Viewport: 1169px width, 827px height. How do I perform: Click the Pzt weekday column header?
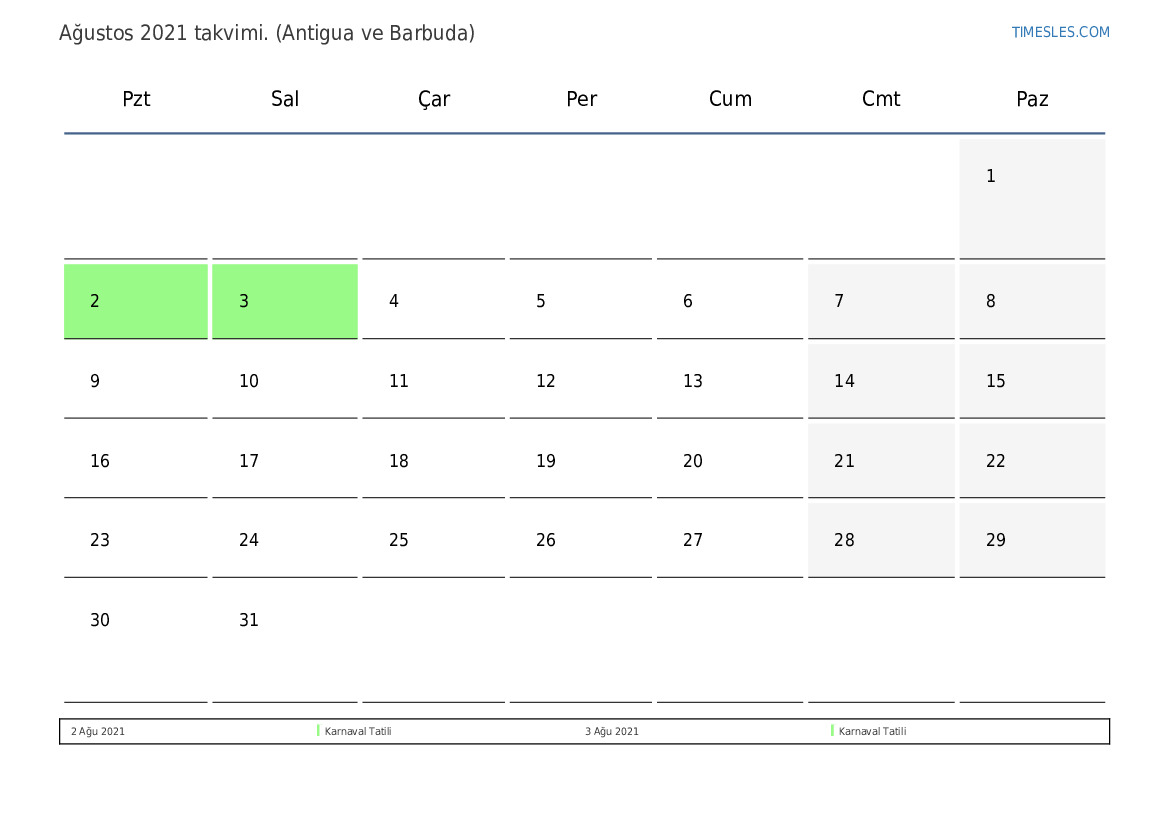pos(136,99)
